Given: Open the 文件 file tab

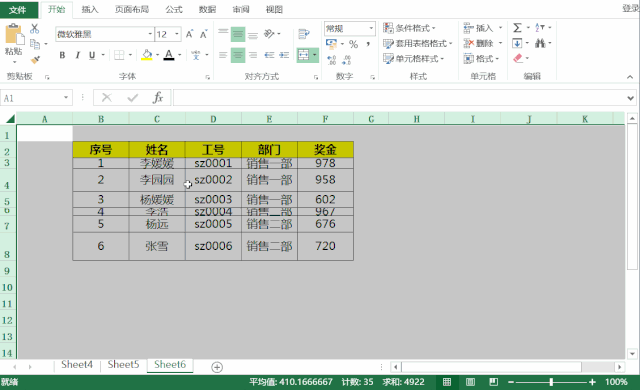Looking at the screenshot, I should (18, 9).
